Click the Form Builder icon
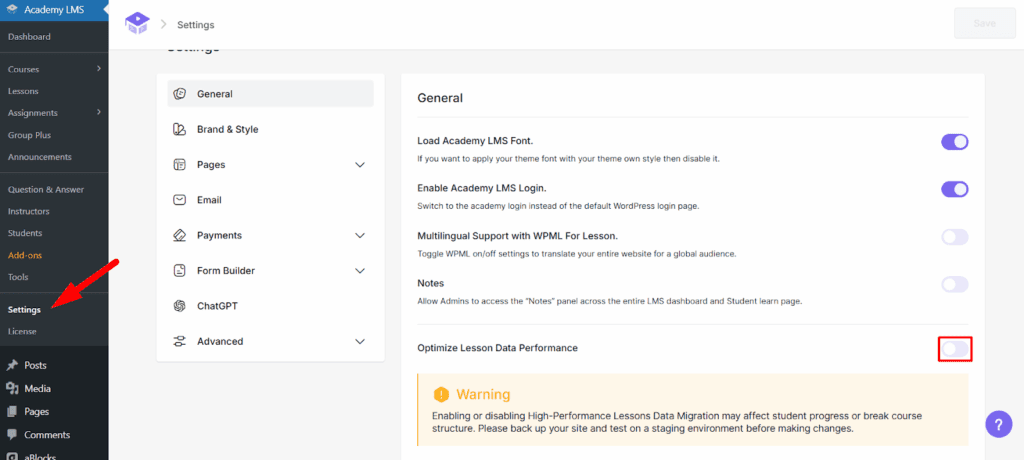 pos(180,271)
